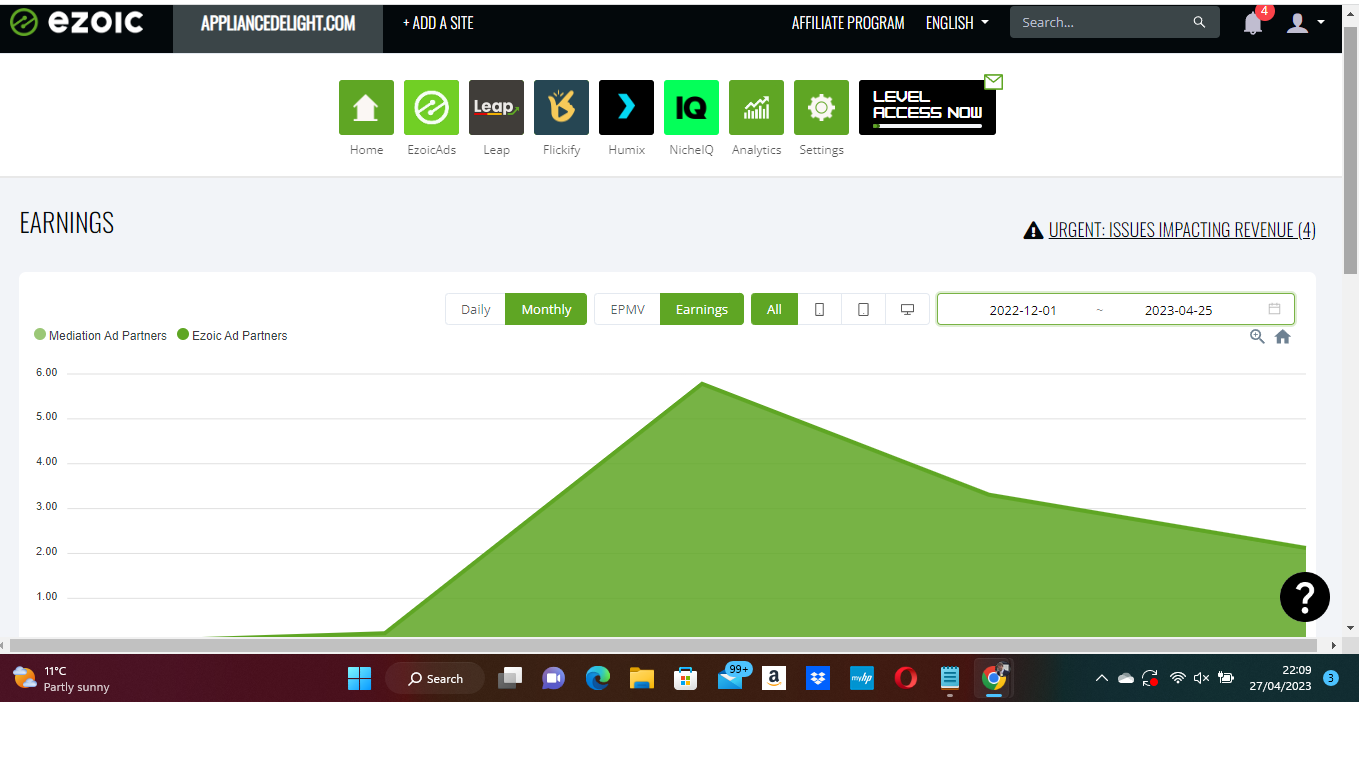Click the Level Access Now banner
Viewport: 1366px width, 768px height.
coord(927,107)
